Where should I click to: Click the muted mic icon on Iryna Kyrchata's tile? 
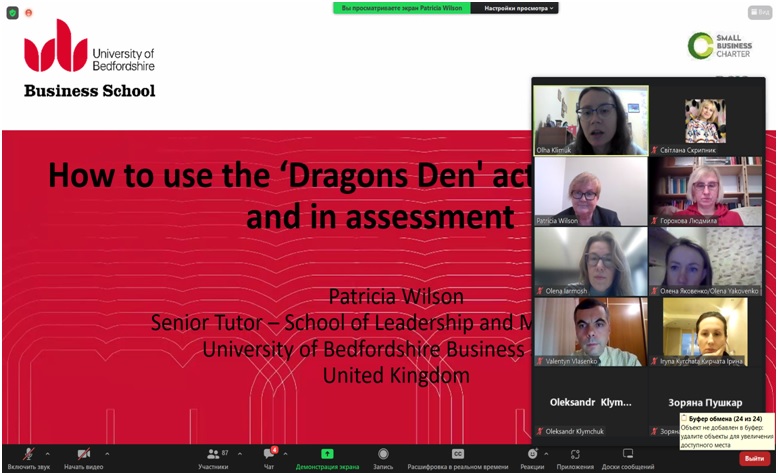click(655, 361)
